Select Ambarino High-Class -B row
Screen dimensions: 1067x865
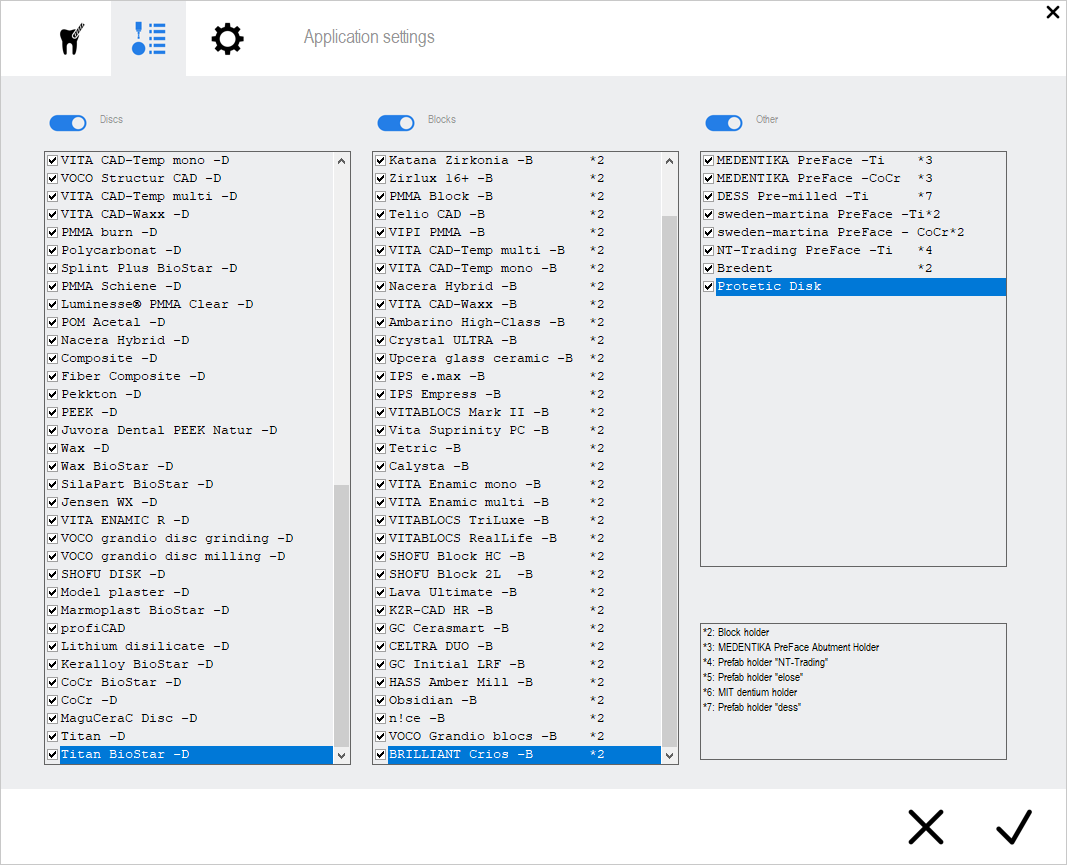pos(518,323)
